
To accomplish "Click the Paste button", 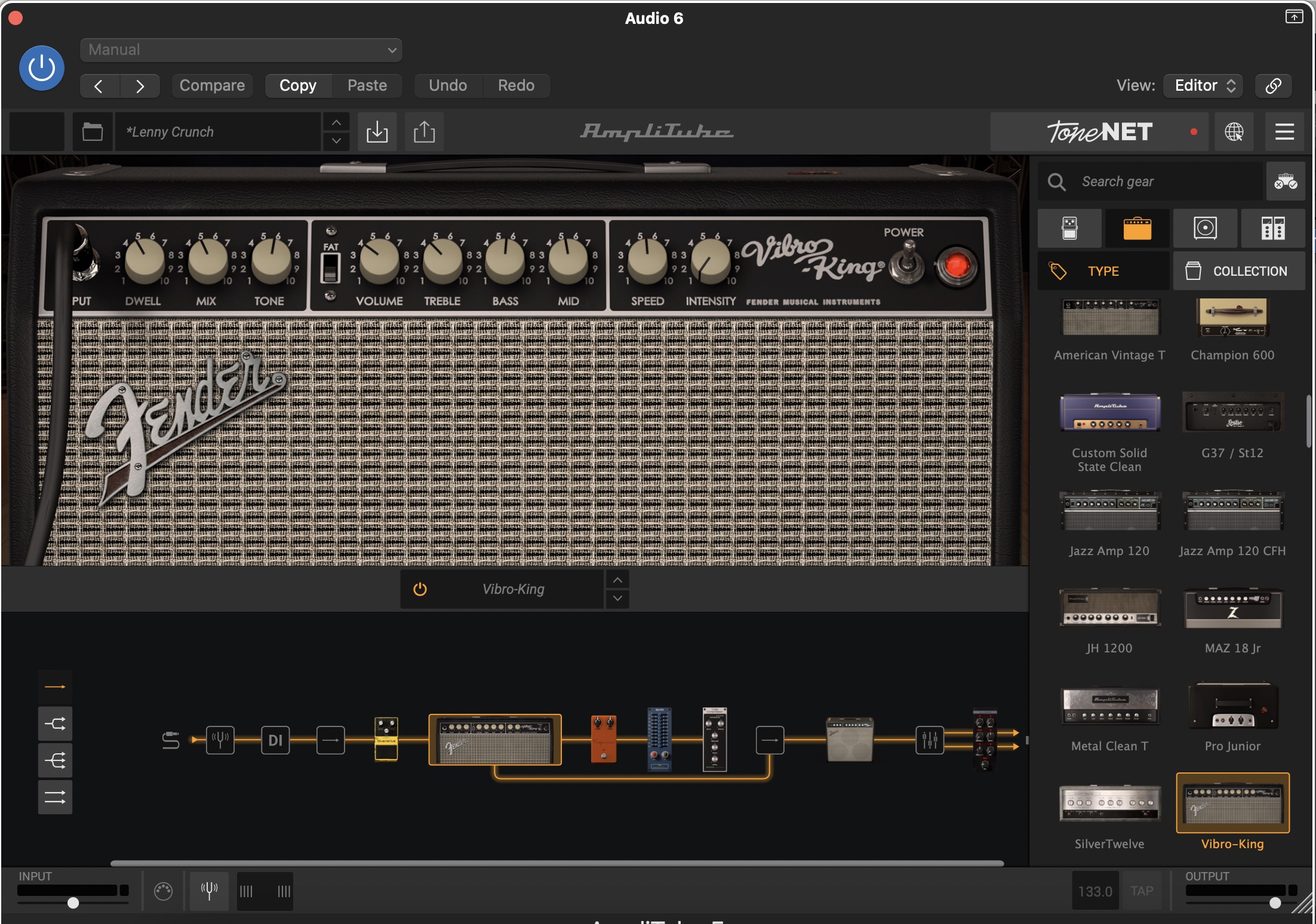I will [367, 86].
